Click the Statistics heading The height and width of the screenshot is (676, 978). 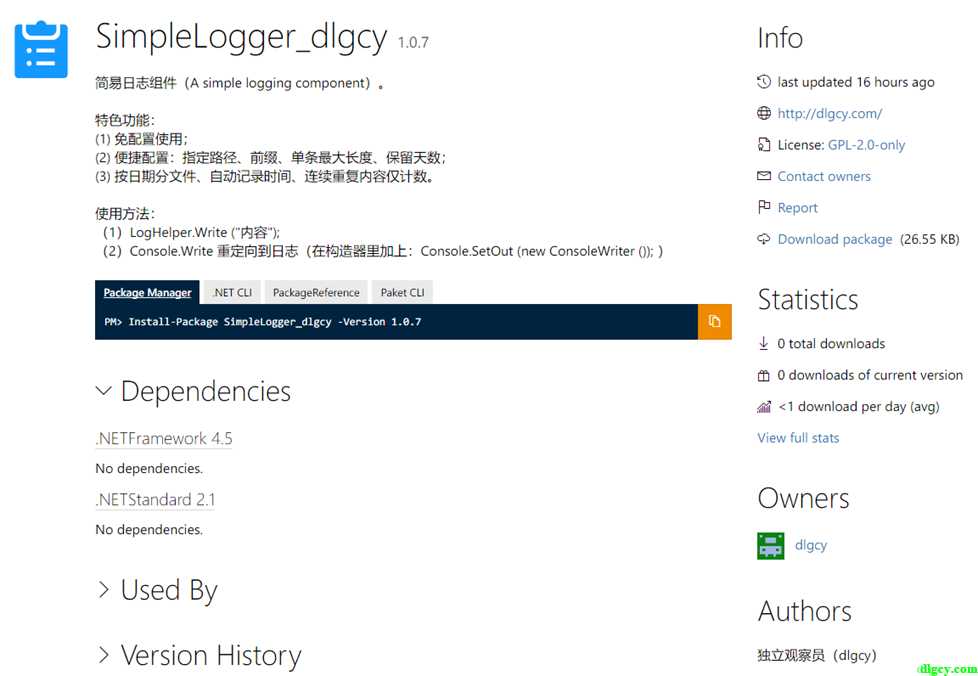coord(808,299)
